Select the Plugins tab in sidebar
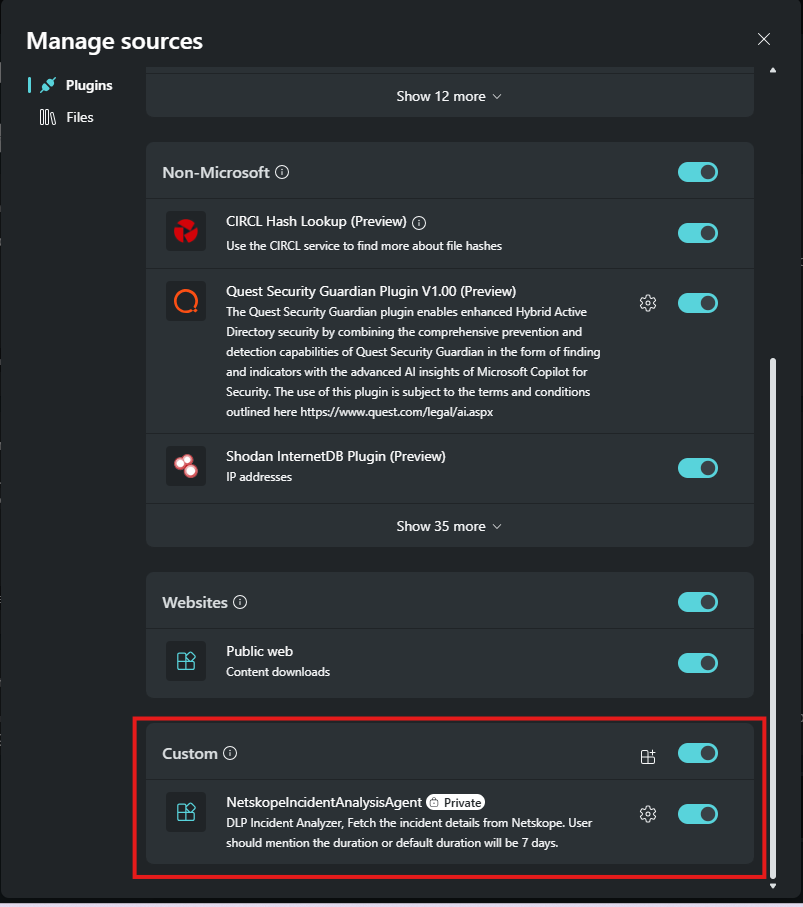 77,85
